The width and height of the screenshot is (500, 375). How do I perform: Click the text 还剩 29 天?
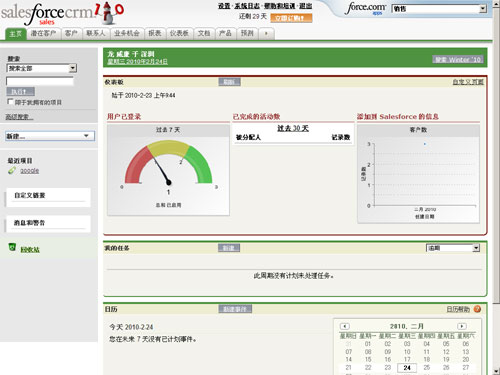253,16
